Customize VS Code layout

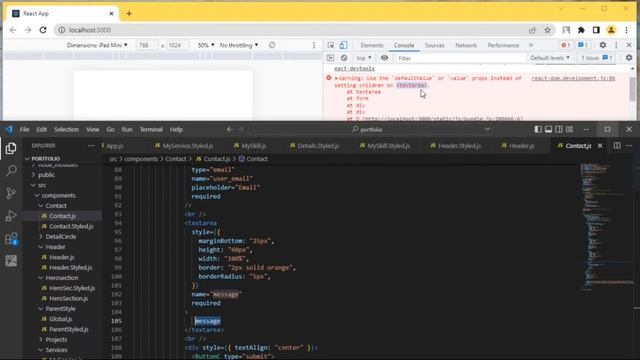point(569,129)
